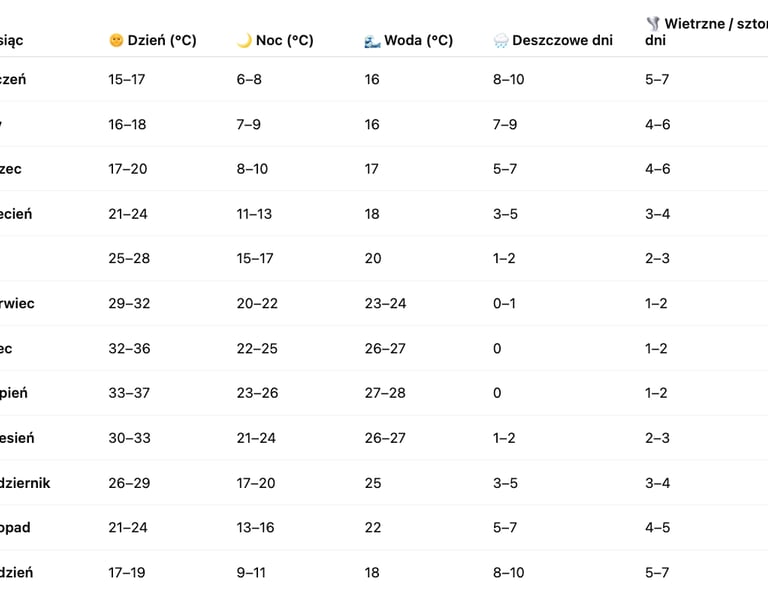Click water temperature cell showing 23–24
Viewport: 768px width, 600px height.
pos(385,303)
